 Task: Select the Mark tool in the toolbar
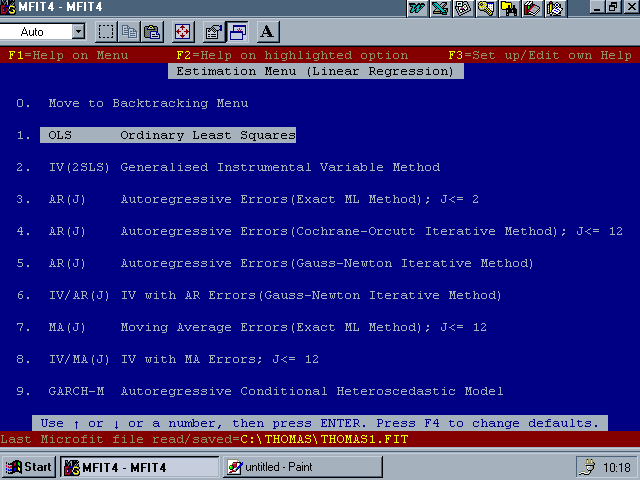pos(106,32)
